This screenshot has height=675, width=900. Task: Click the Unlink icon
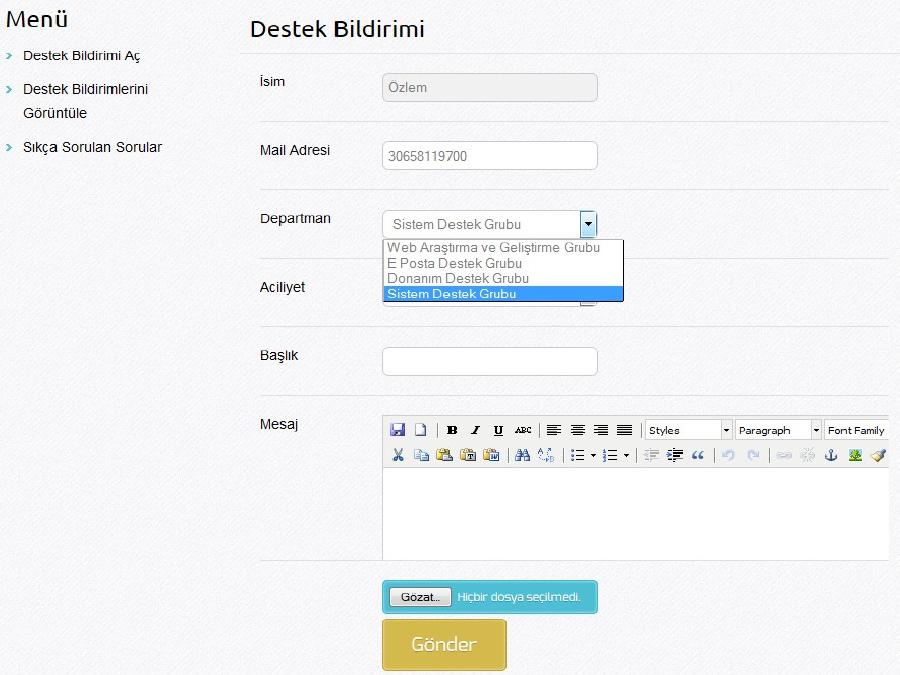point(808,455)
